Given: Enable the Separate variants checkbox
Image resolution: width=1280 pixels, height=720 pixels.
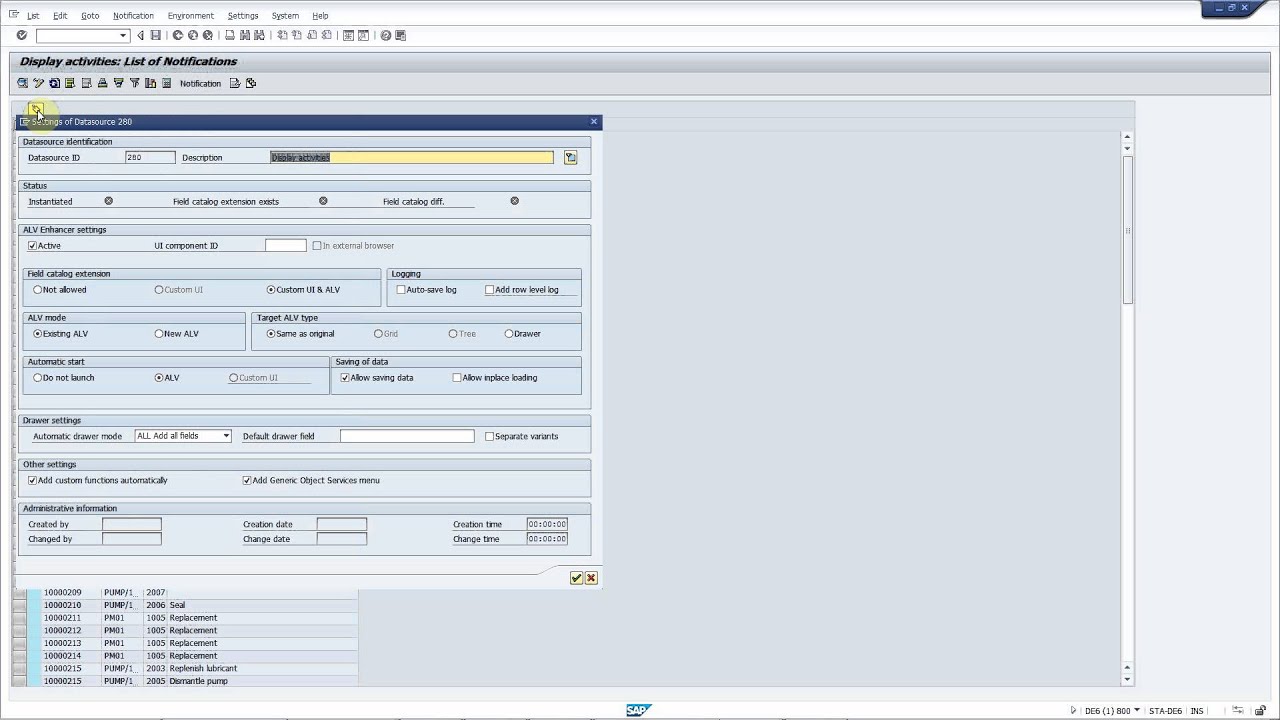Looking at the screenshot, I should point(489,436).
